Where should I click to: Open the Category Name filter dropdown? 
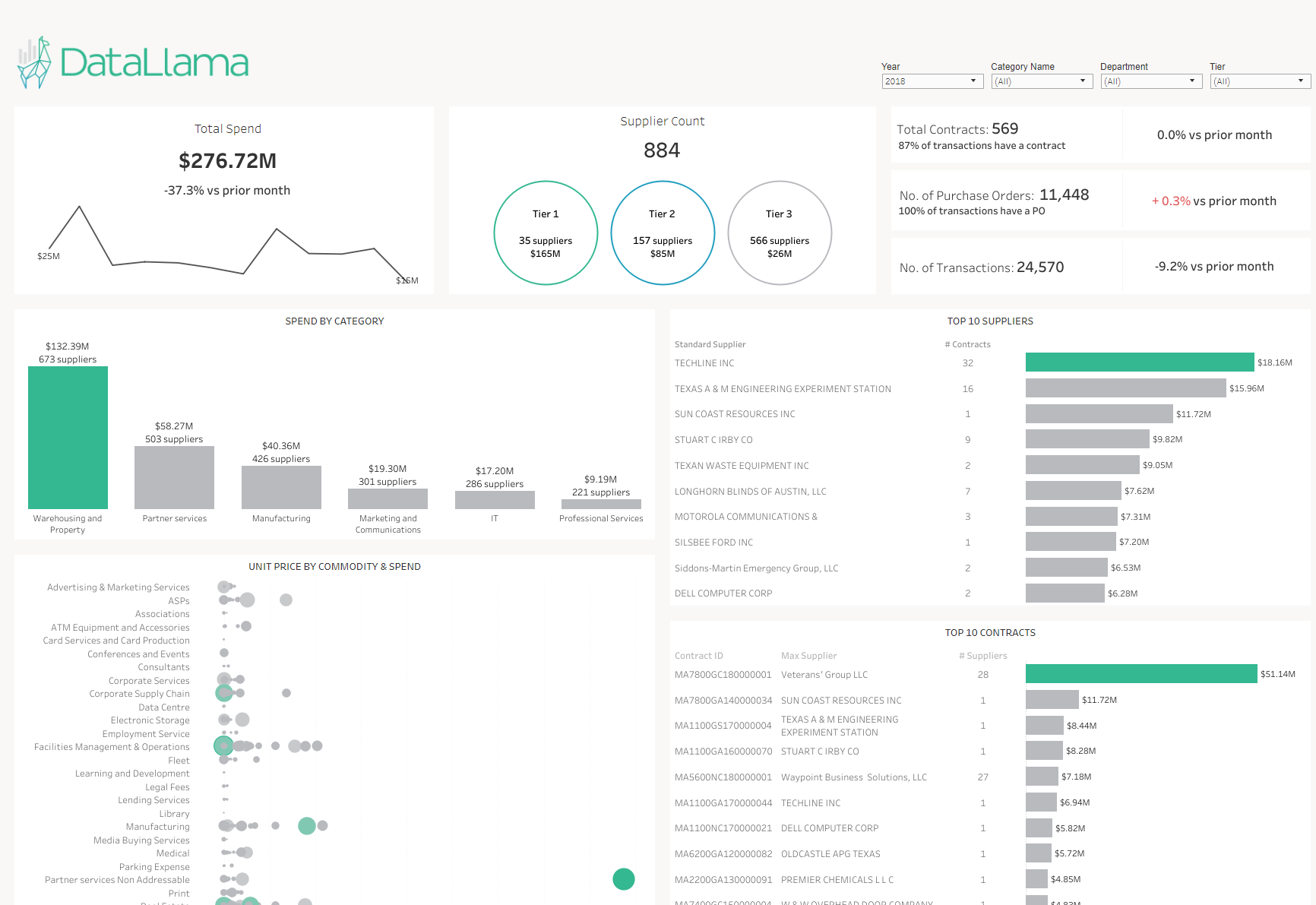tap(1042, 81)
